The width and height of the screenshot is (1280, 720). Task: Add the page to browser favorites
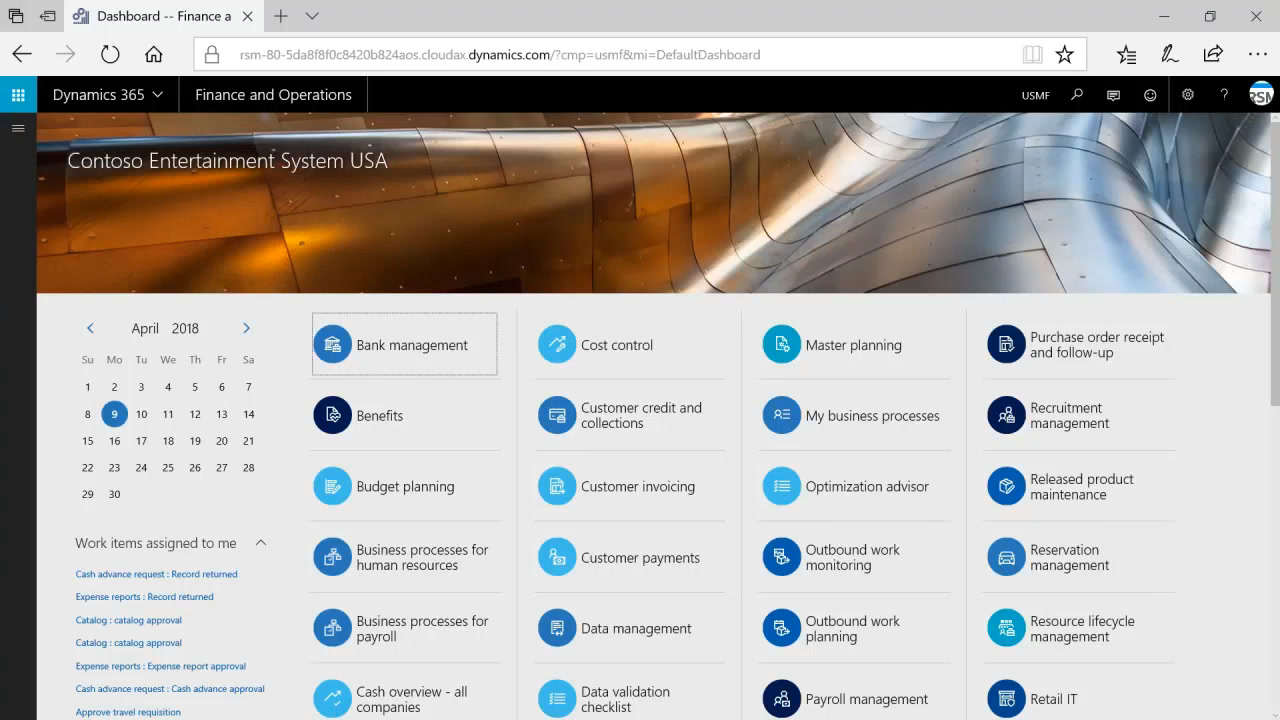1065,55
